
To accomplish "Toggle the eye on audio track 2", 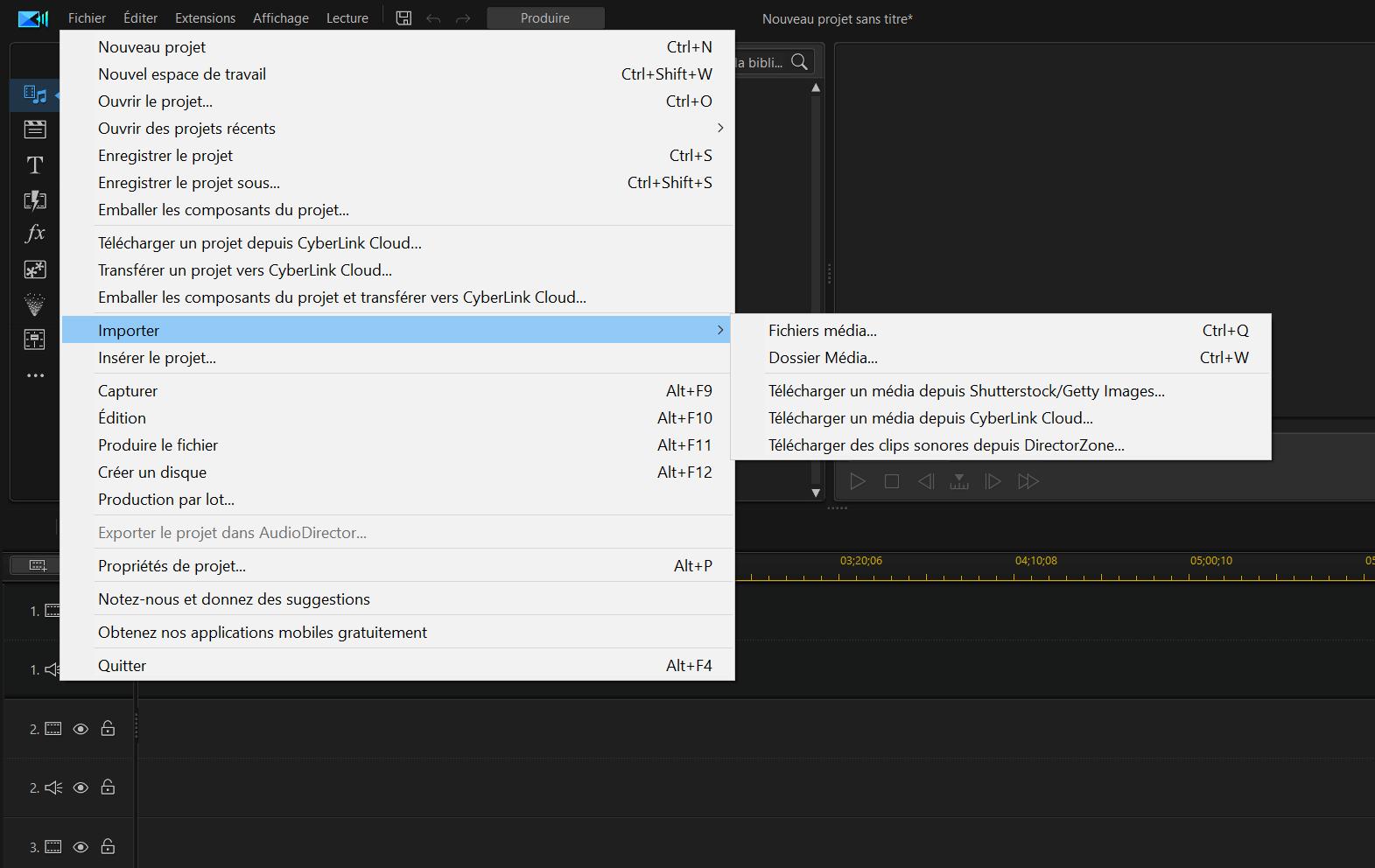I will (x=81, y=787).
